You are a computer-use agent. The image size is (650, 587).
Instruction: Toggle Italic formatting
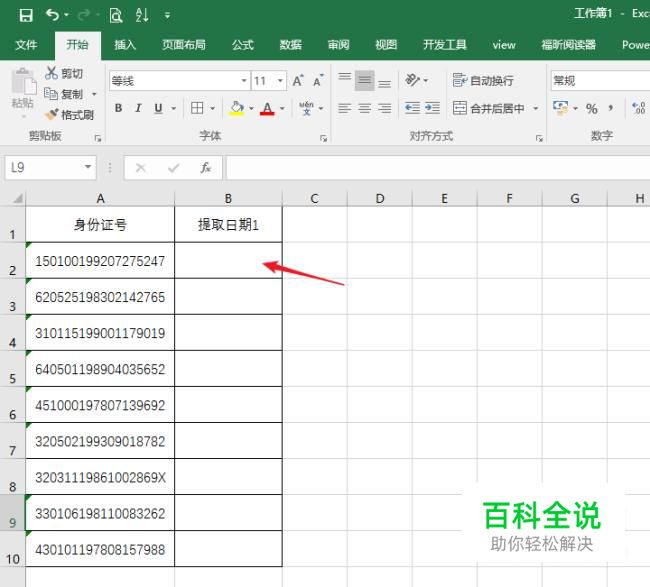138,108
